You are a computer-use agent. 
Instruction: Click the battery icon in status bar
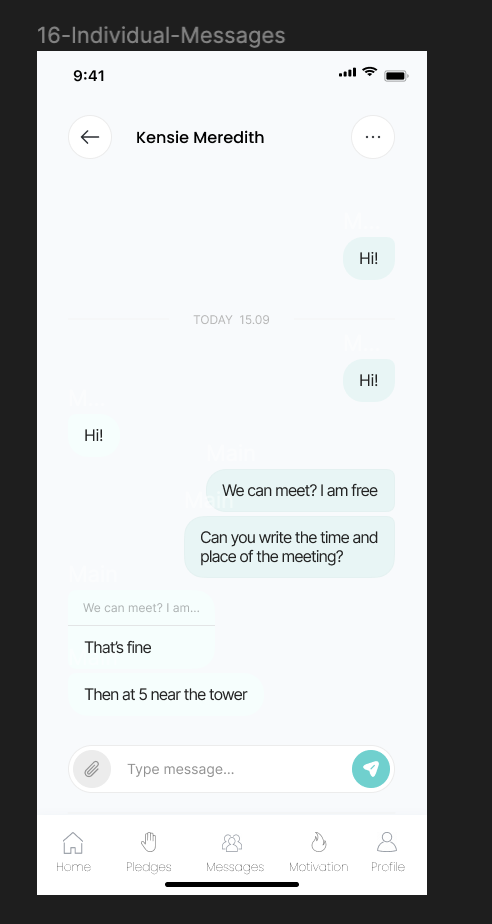[397, 76]
